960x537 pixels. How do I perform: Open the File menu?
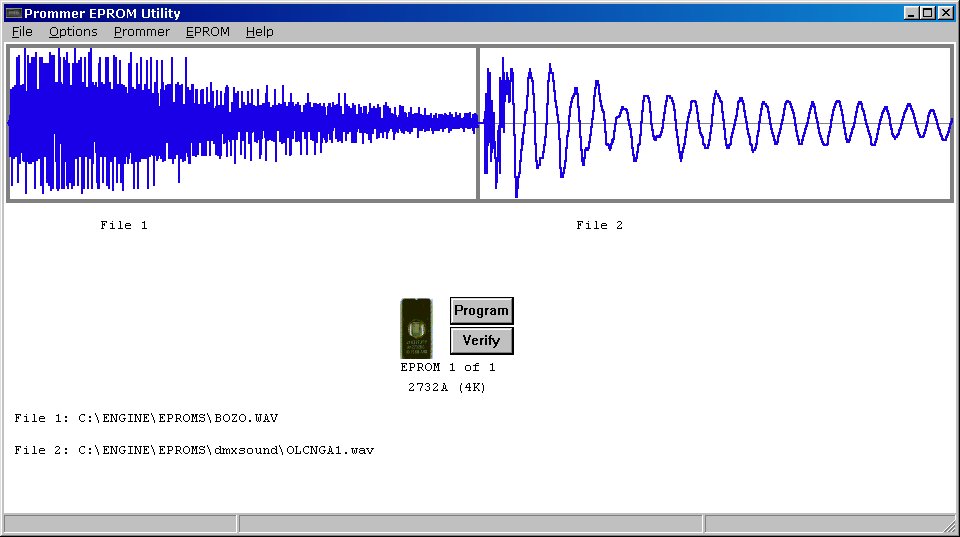[22, 32]
